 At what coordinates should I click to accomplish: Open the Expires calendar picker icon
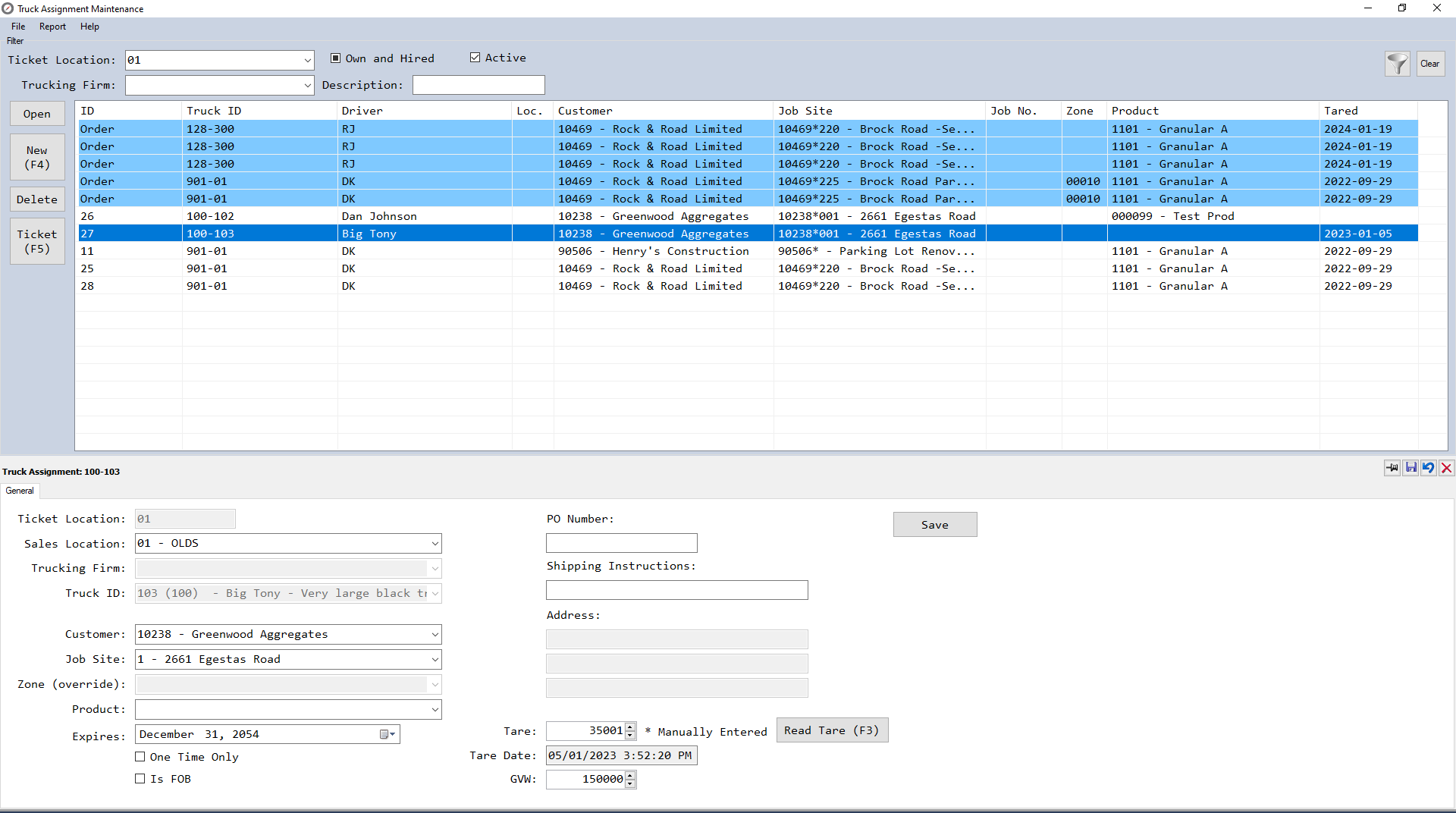[388, 734]
